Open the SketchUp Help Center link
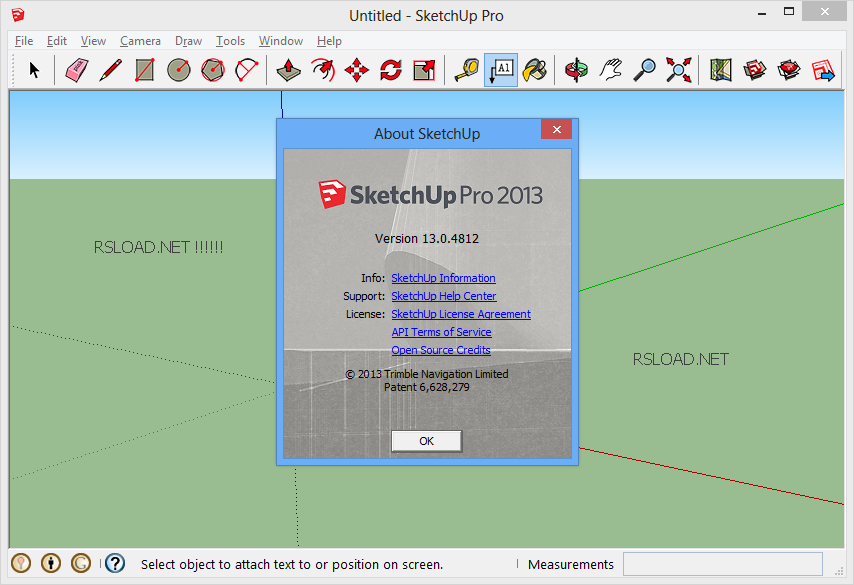 444,296
